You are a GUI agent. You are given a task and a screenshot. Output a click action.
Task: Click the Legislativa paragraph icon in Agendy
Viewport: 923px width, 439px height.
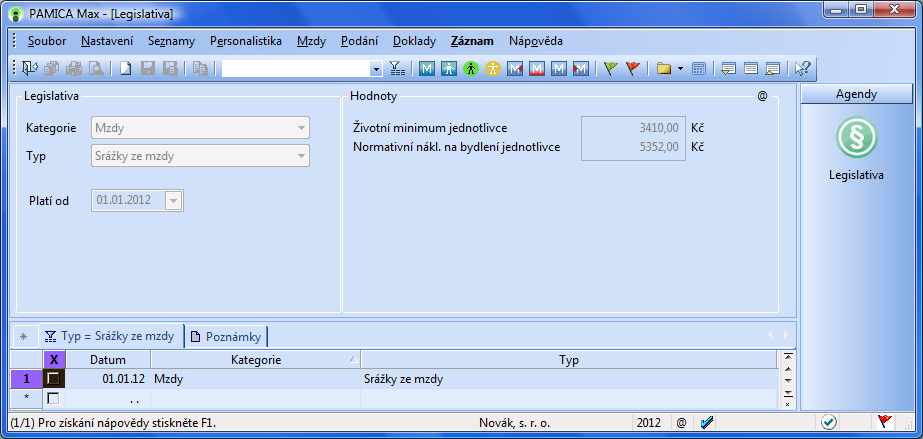pos(856,138)
